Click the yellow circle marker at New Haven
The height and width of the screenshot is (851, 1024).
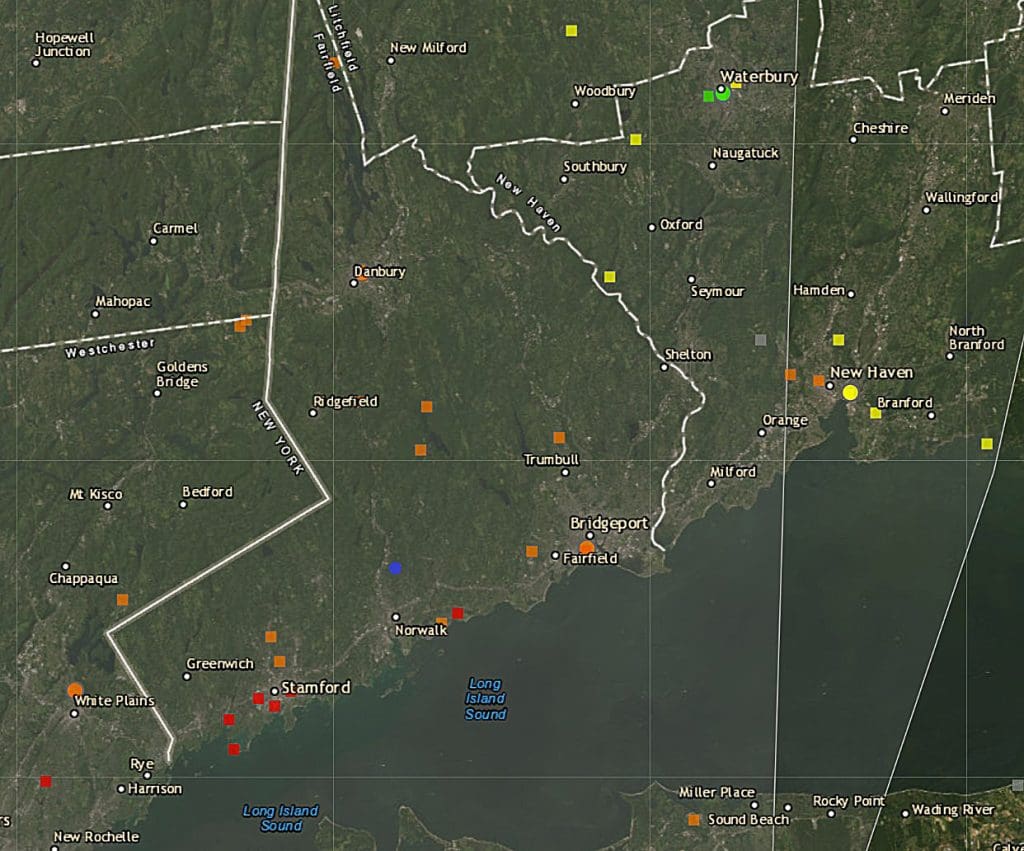(x=848, y=393)
